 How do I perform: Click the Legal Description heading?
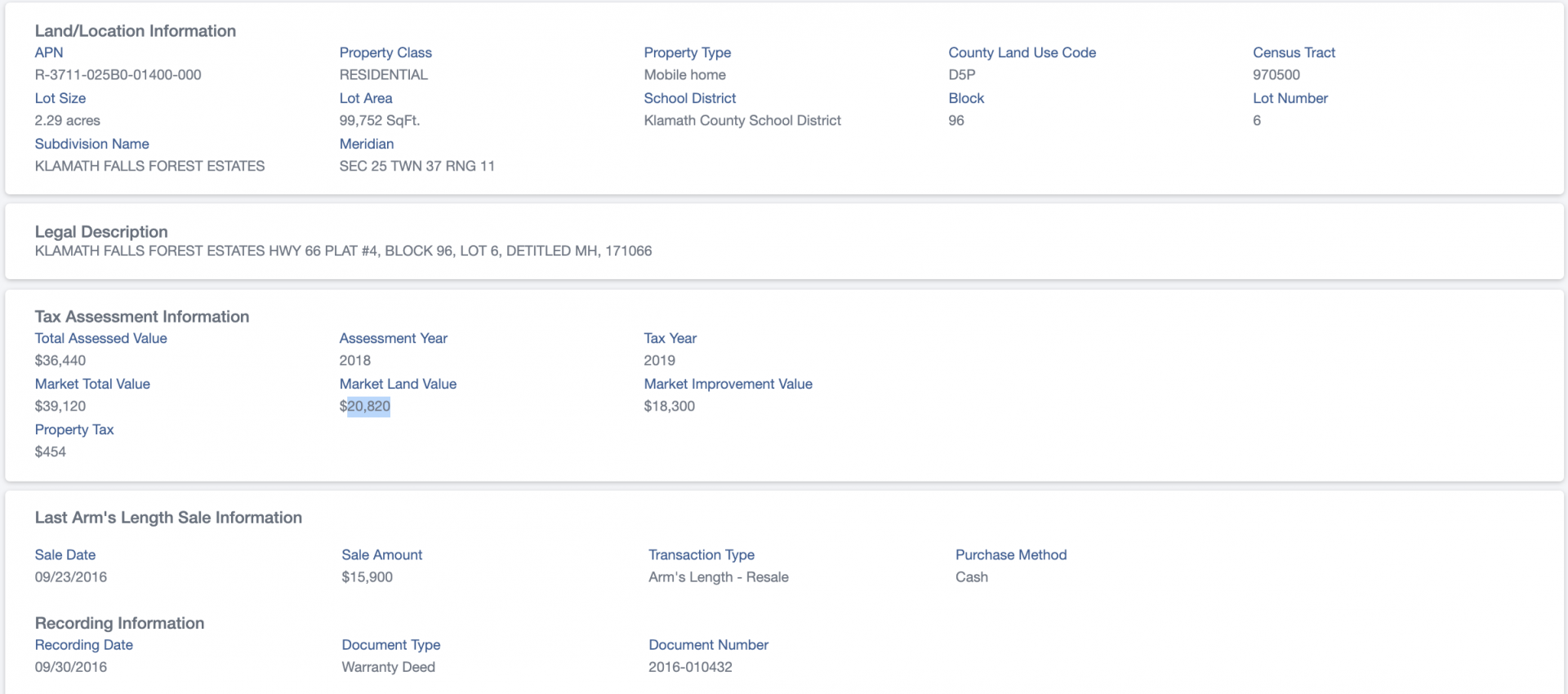pos(101,232)
